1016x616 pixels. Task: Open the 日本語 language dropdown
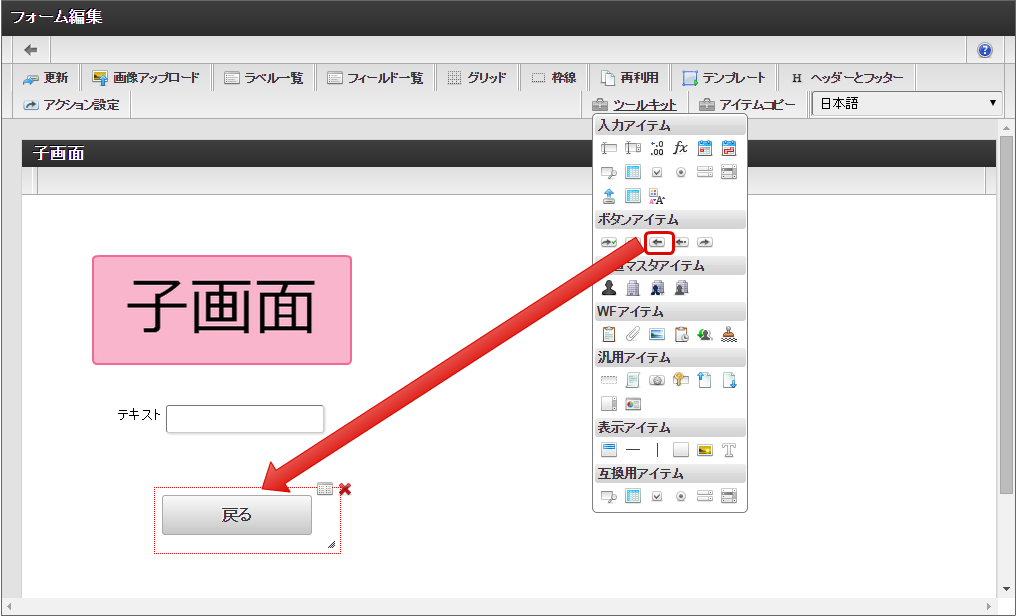pyautogui.click(x=906, y=104)
